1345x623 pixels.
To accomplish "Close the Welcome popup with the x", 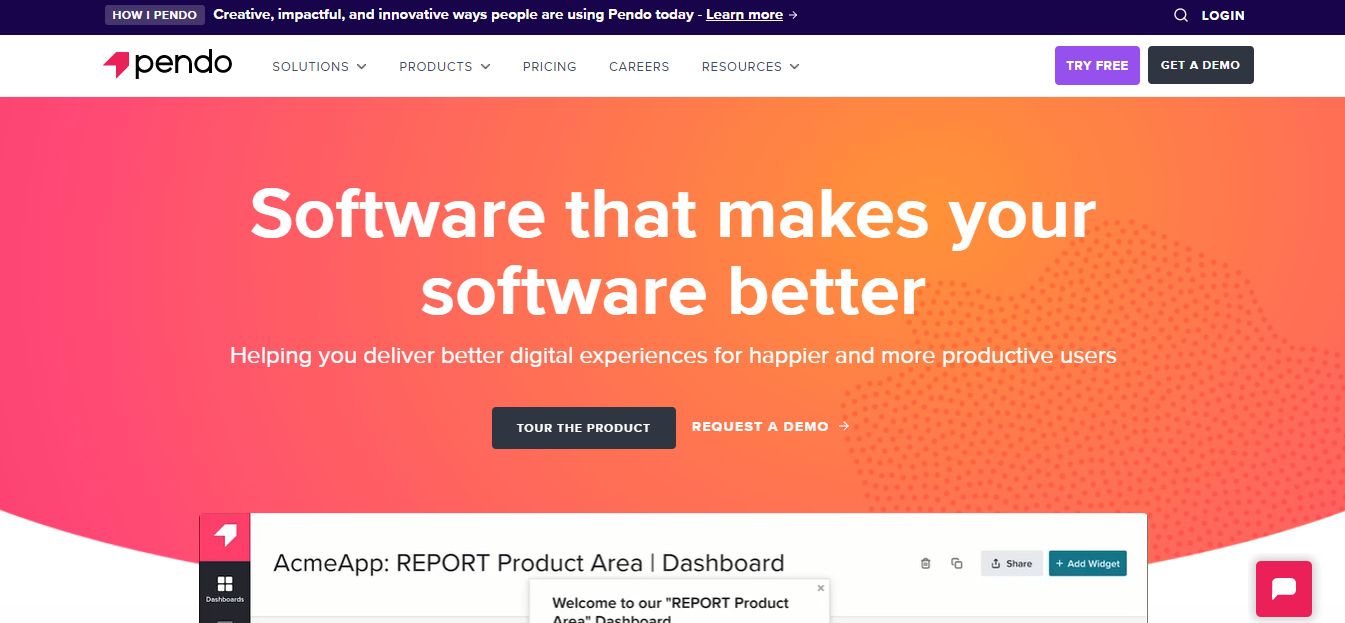I will [821, 588].
